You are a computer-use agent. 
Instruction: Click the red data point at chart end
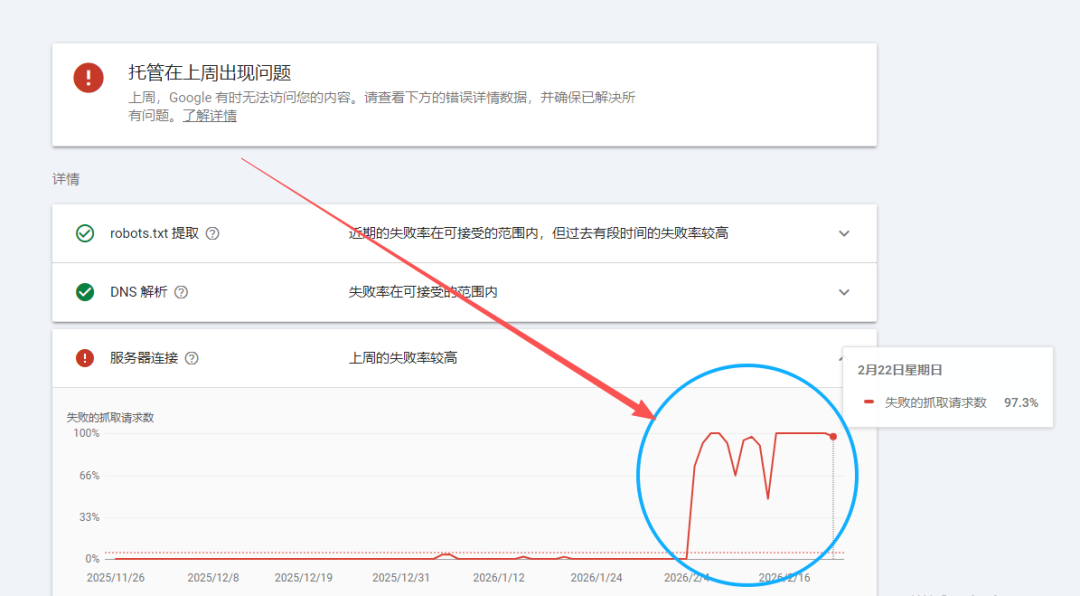tap(833, 437)
